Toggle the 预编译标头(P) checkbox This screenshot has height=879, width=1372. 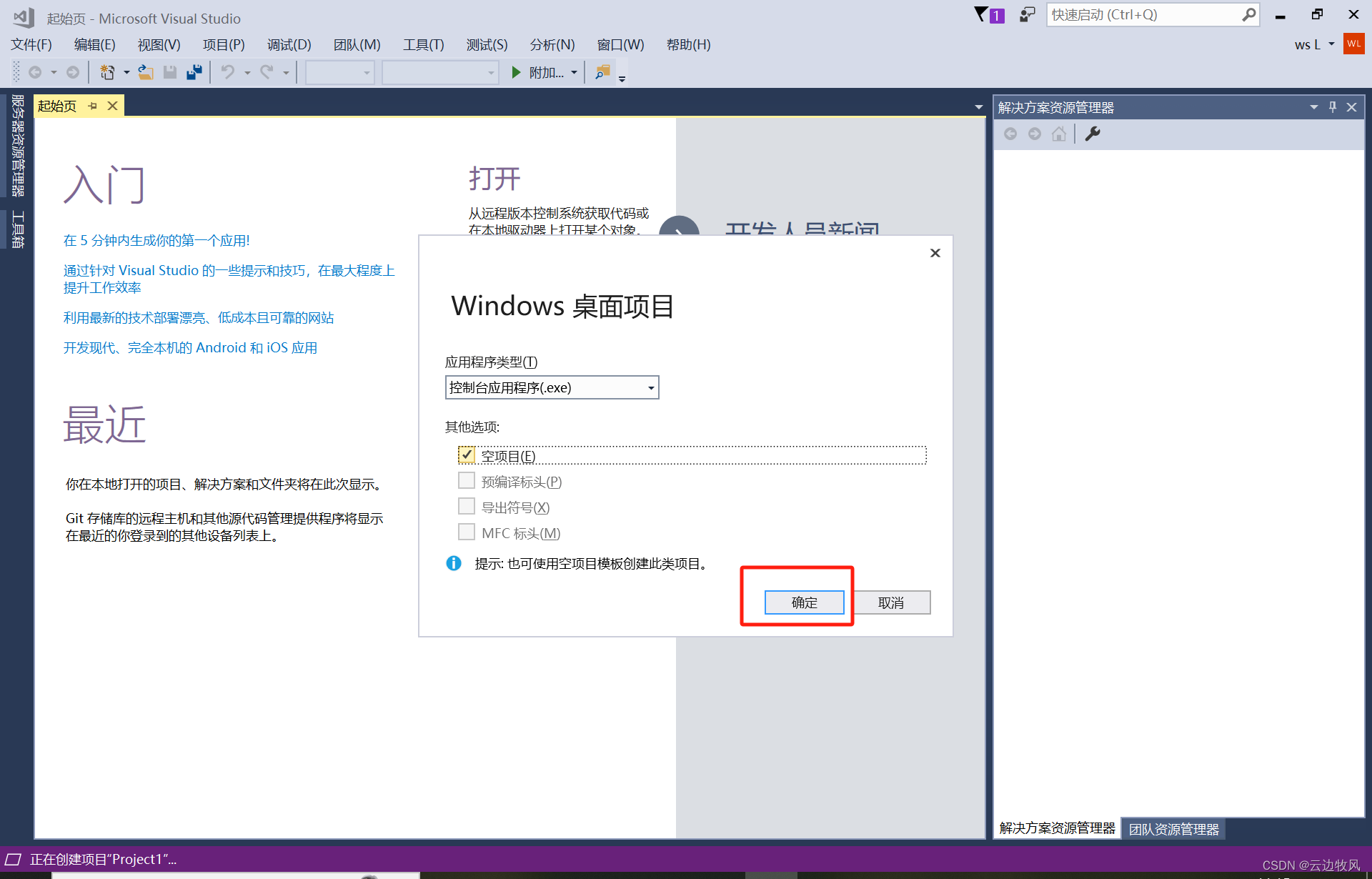click(467, 481)
